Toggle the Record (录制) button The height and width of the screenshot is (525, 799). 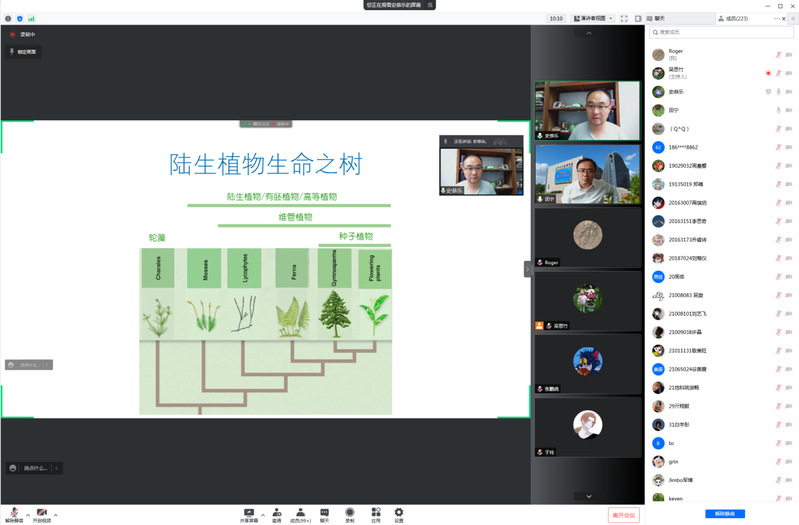coord(350,514)
